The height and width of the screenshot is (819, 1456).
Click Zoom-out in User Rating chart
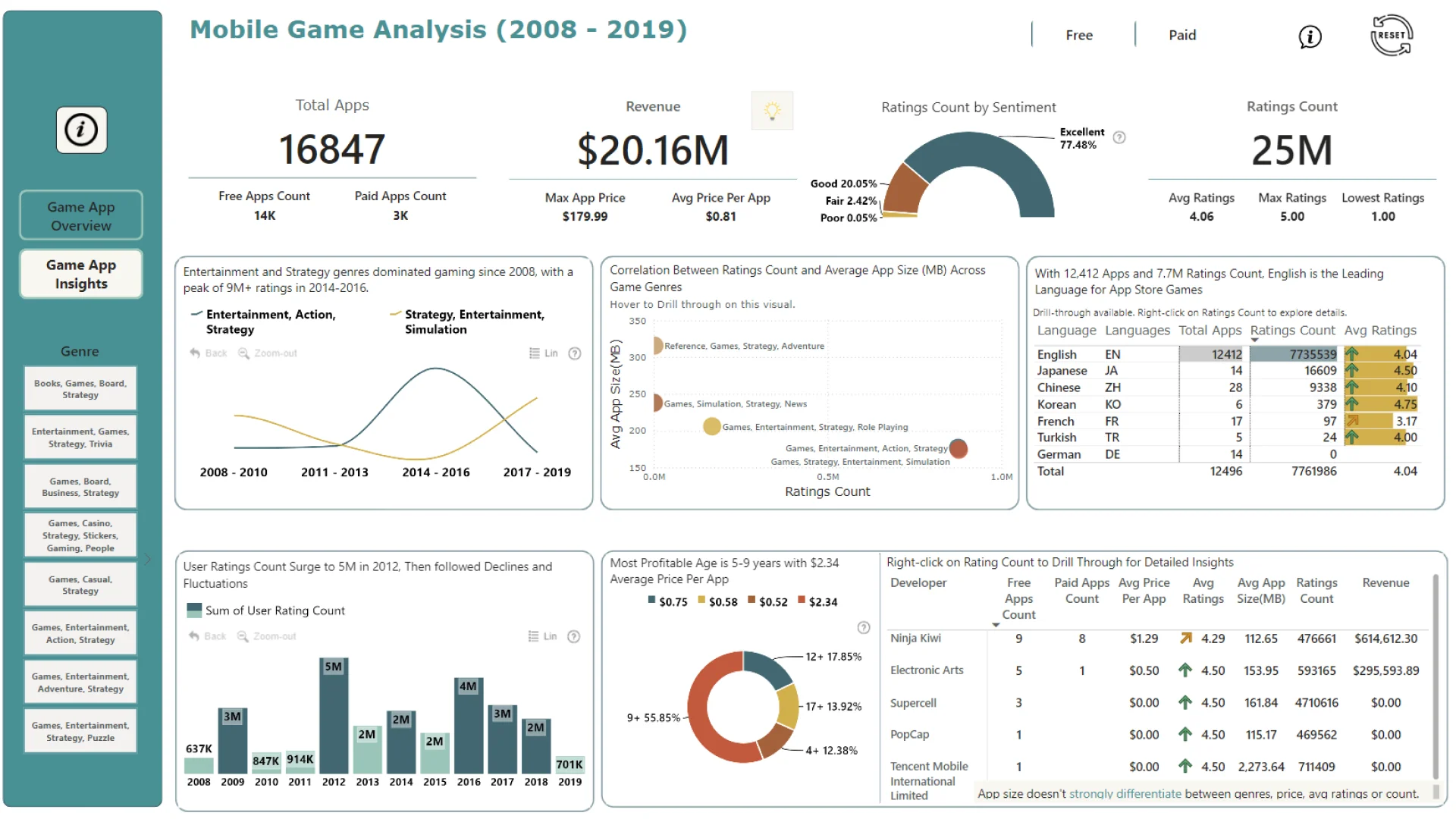[x=267, y=636]
